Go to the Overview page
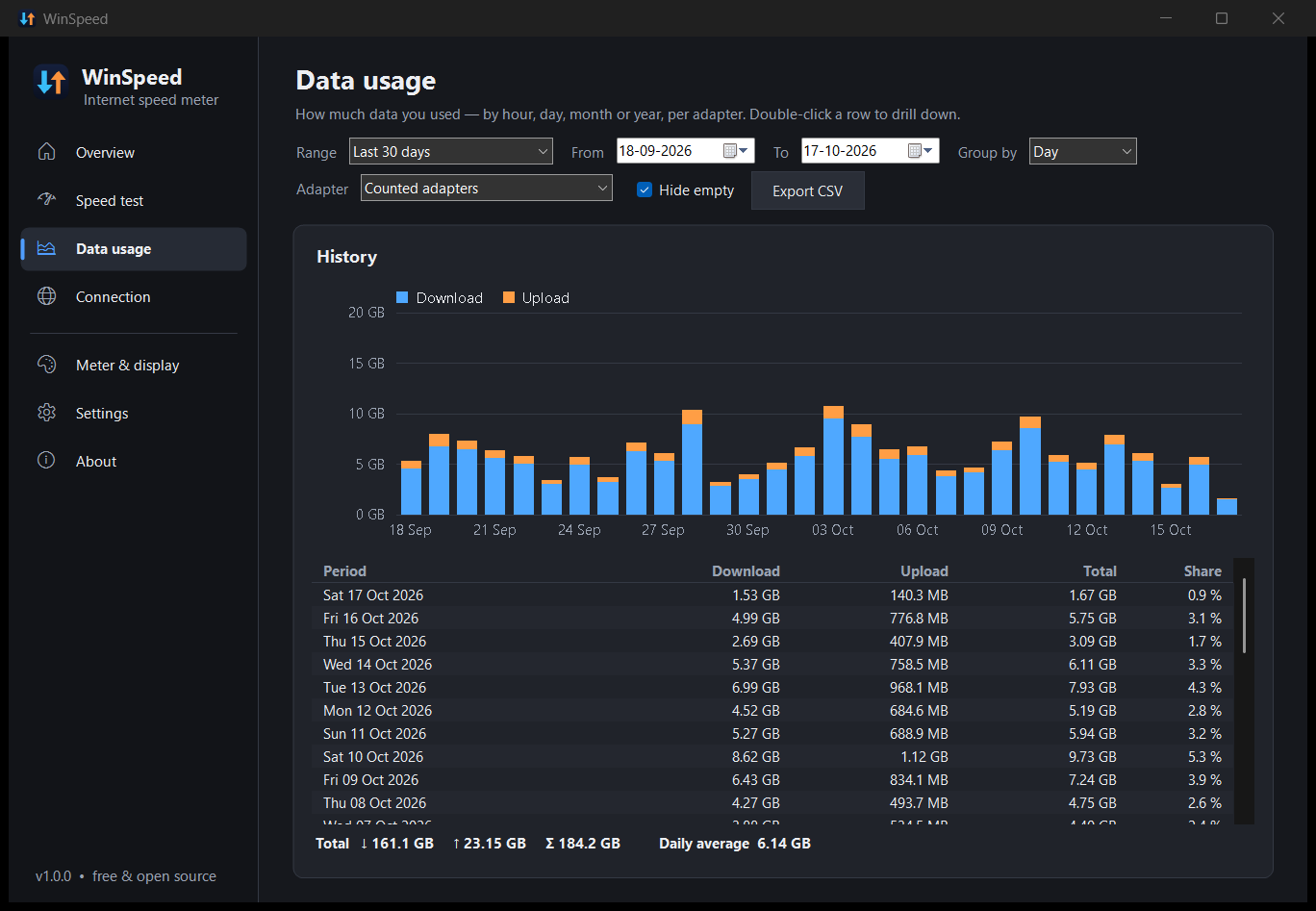The width and height of the screenshot is (1316, 911). point(134,152)
